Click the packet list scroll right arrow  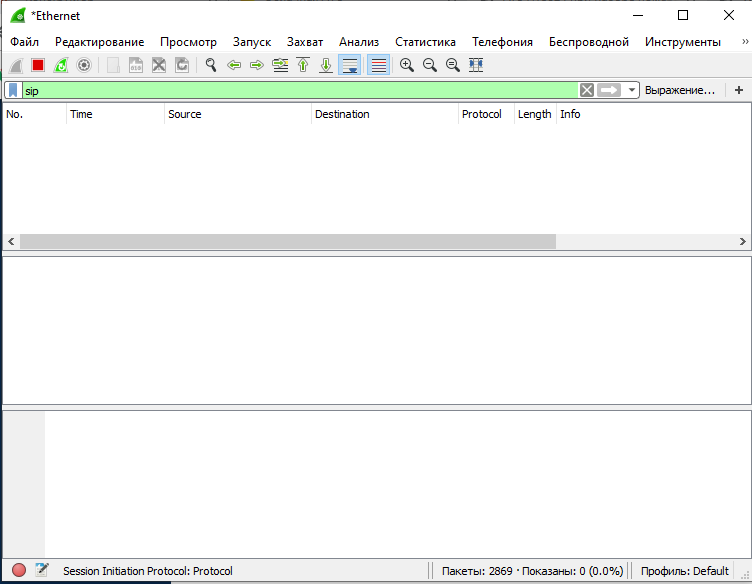tap(742, 242)
